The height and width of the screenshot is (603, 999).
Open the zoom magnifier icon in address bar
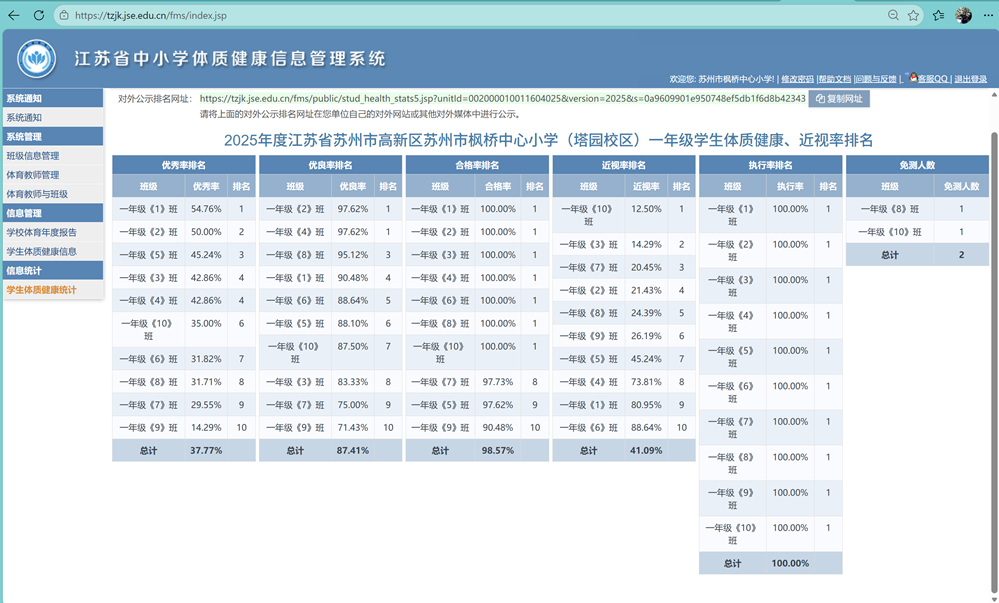(893, 15)
